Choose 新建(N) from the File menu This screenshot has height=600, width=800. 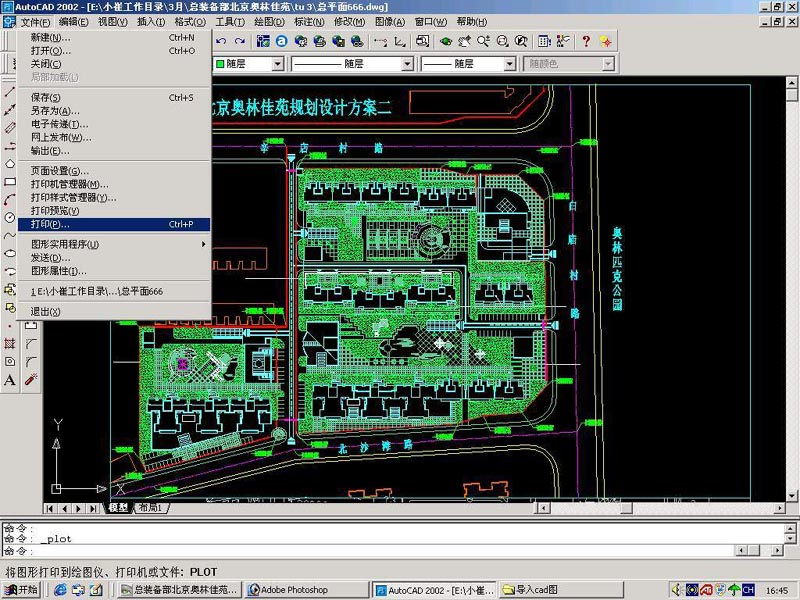tap(114, 37)
